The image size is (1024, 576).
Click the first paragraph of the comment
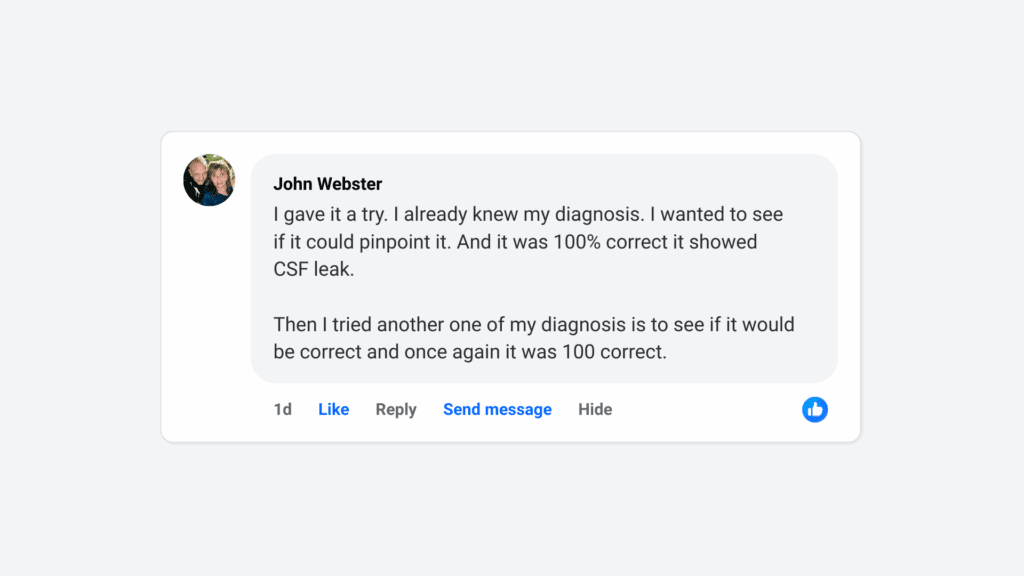click(528, 242)
